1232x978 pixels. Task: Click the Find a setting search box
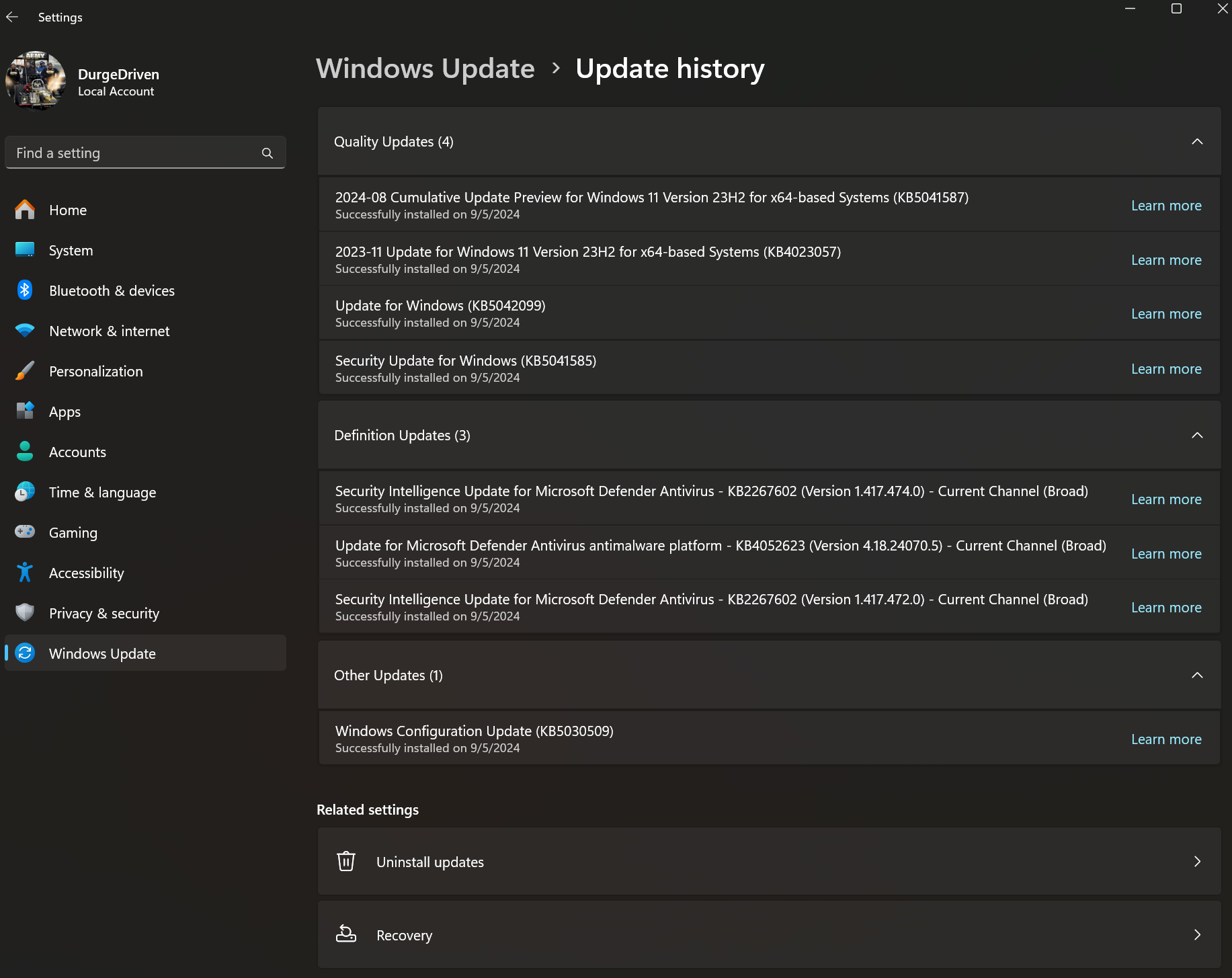(x=145, y=153)
